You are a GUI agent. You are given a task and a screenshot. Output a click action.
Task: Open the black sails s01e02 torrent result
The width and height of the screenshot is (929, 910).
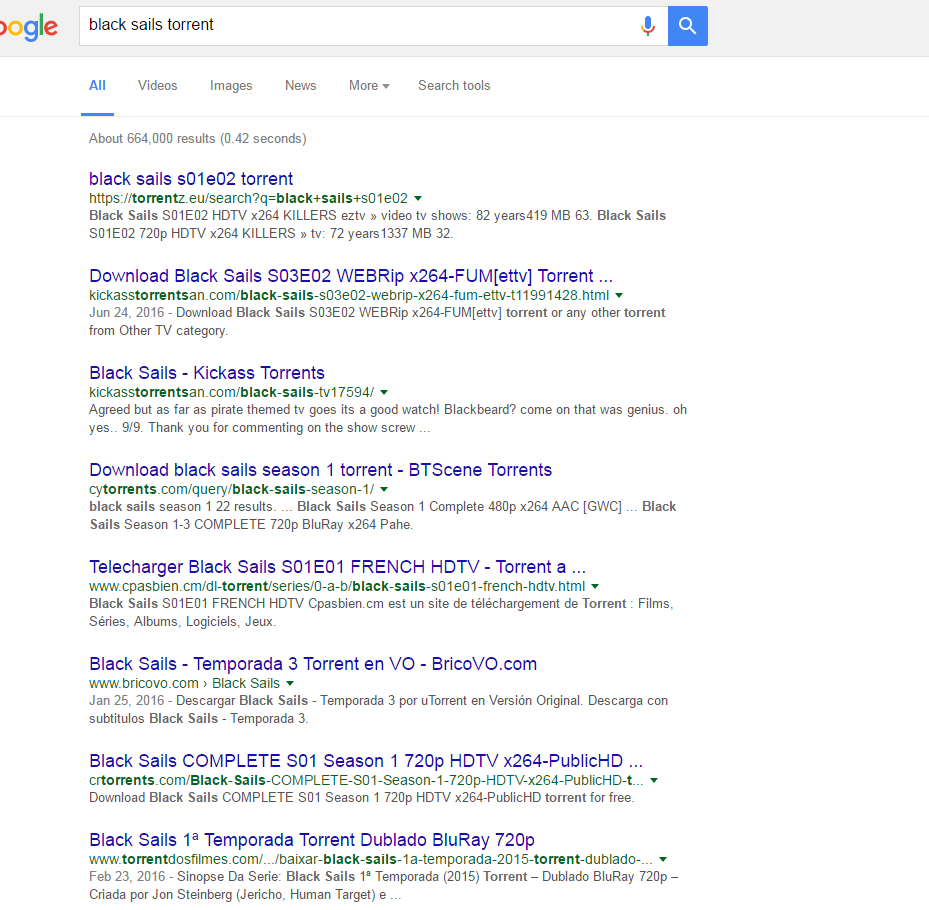(x=191, y=178)
